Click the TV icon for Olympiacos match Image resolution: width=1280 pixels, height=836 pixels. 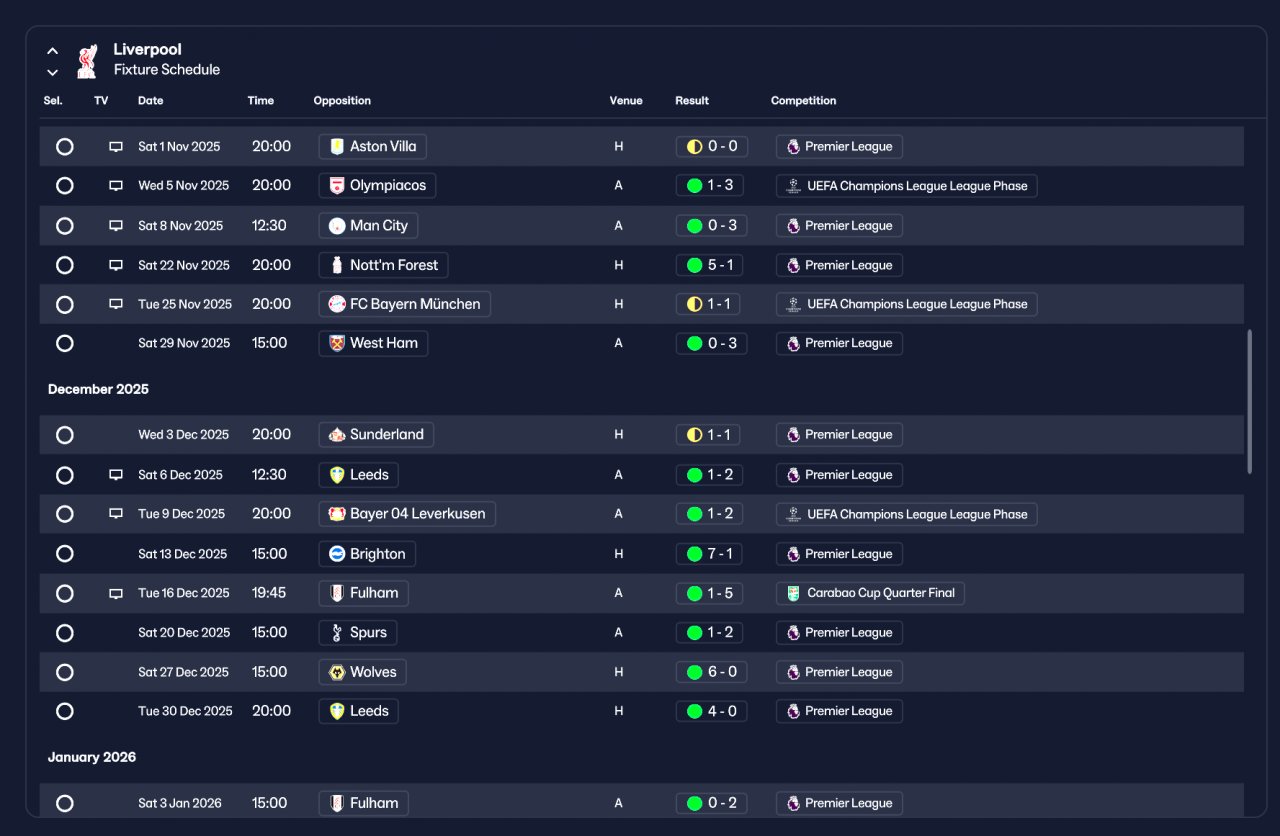coord(116,186)
